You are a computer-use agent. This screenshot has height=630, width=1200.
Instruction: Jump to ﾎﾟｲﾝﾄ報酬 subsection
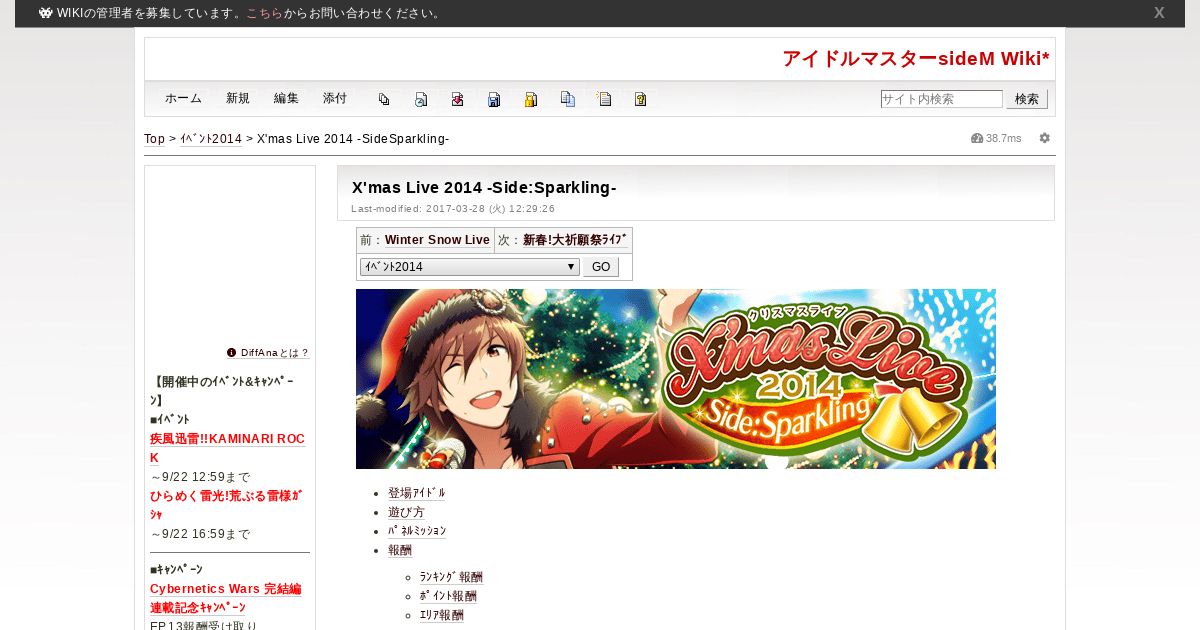tap(448, 596)
